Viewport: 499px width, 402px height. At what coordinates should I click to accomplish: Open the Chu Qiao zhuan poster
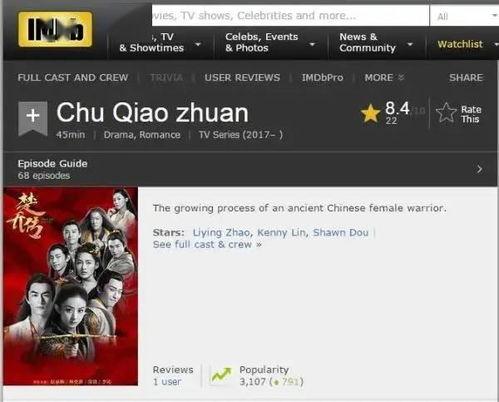pyautogui.click(x=70, y=286)
